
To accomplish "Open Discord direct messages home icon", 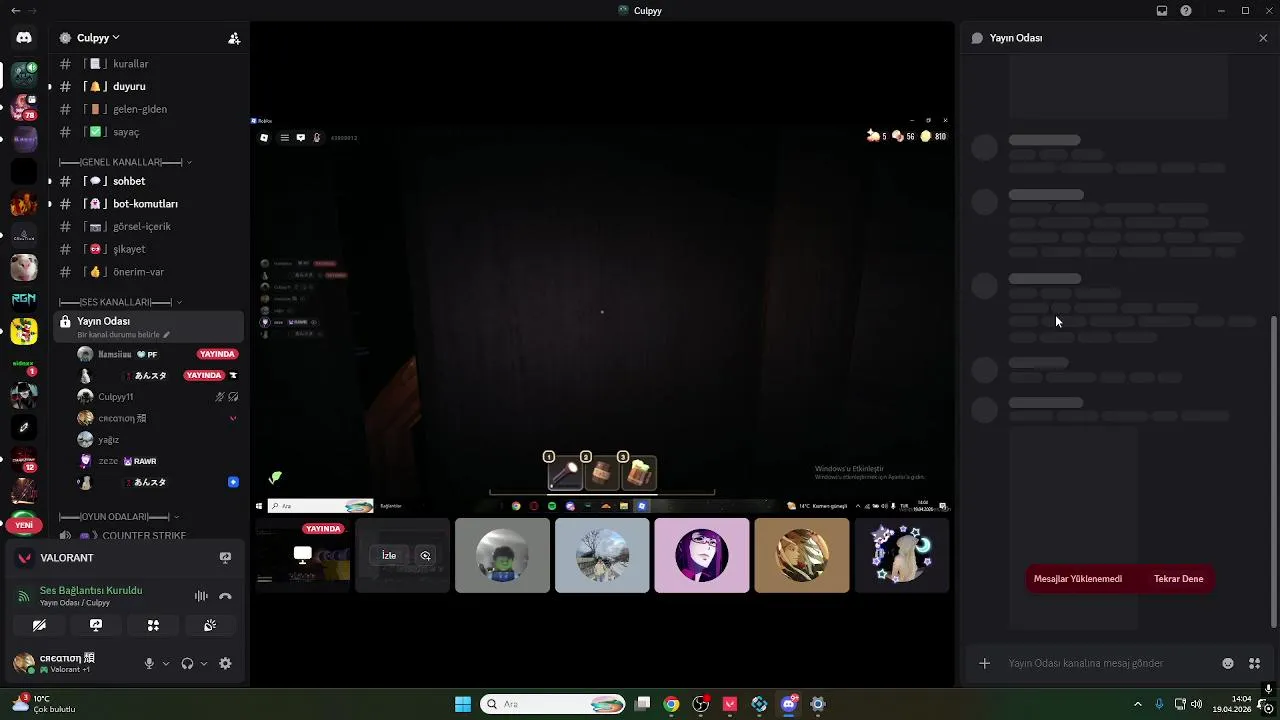I will click(24, 37).
